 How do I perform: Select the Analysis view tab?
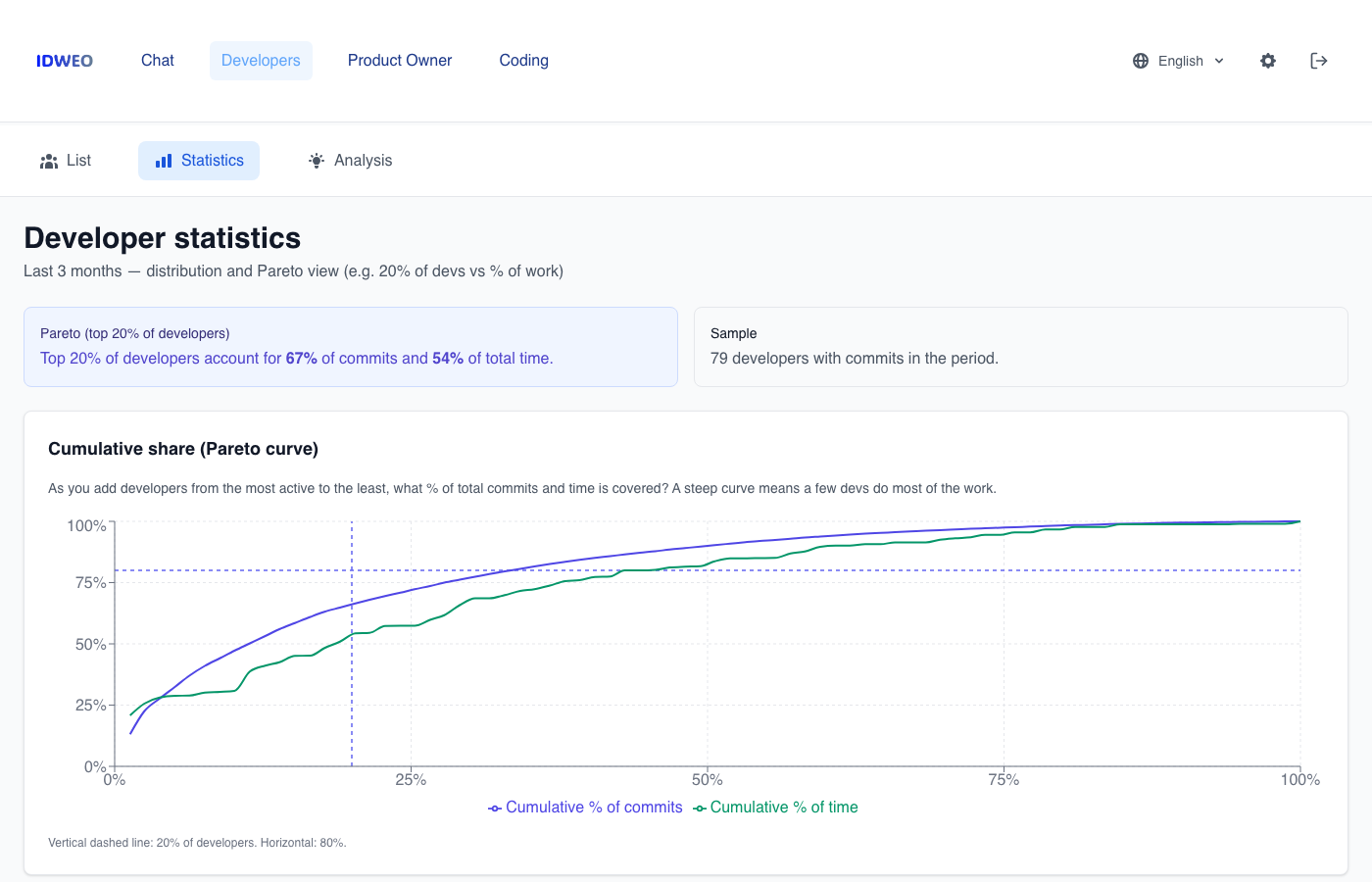[x=350, y=160]
